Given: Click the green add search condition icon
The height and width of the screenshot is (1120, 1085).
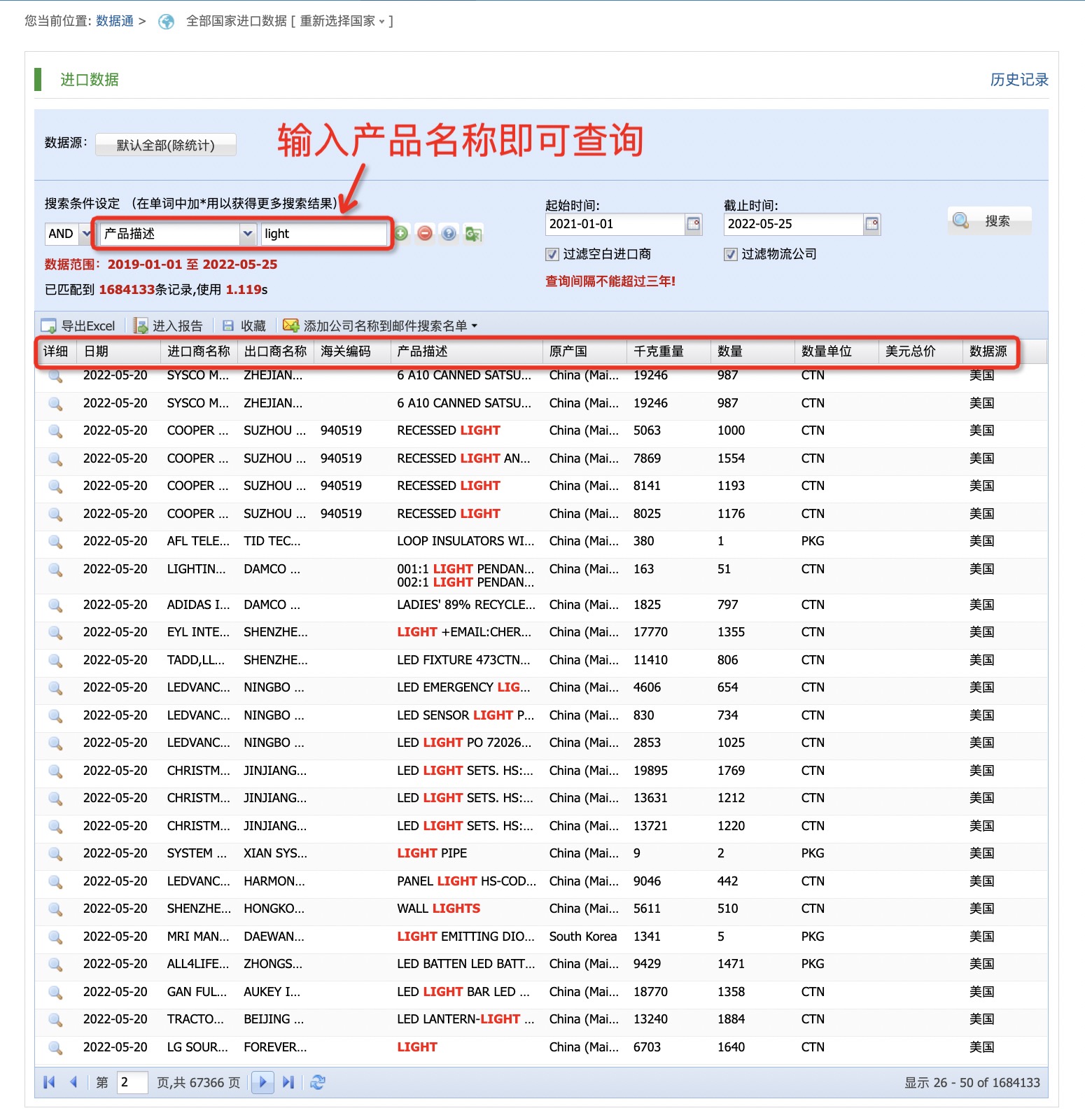Looking at the screenshot, I should (x=401, y=234).
